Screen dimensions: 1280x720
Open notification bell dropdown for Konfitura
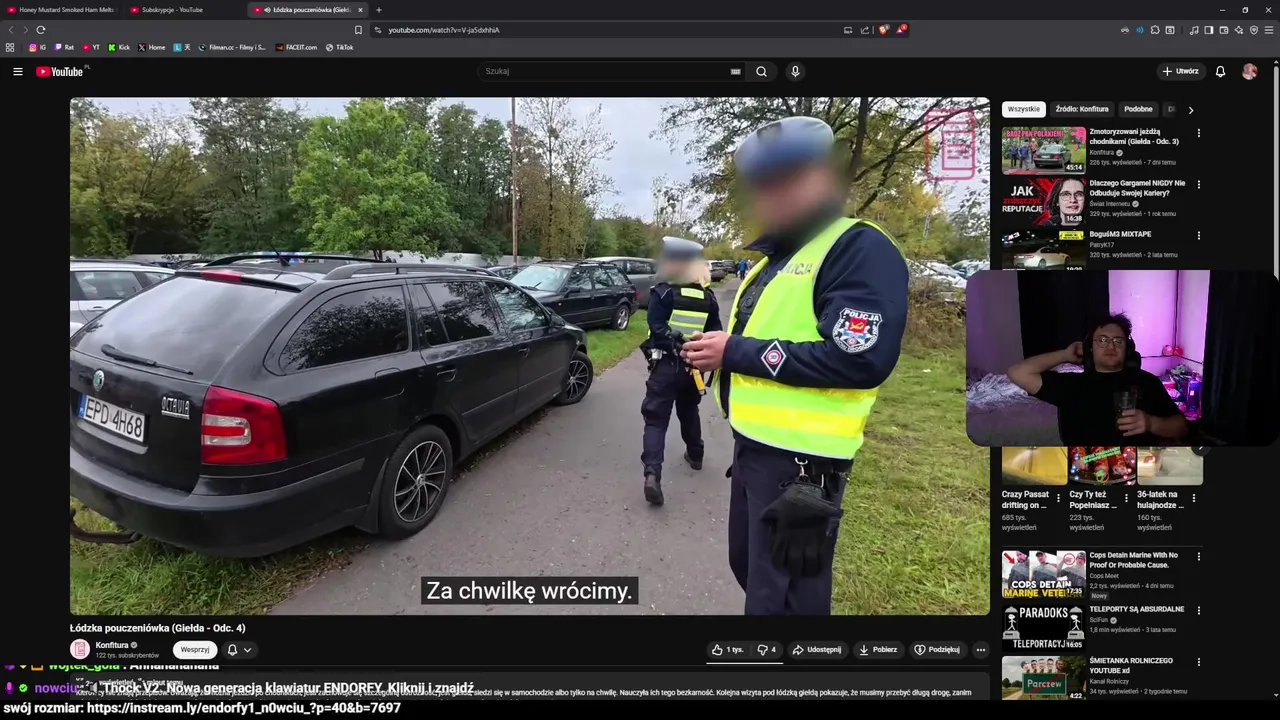pos(239,650)
